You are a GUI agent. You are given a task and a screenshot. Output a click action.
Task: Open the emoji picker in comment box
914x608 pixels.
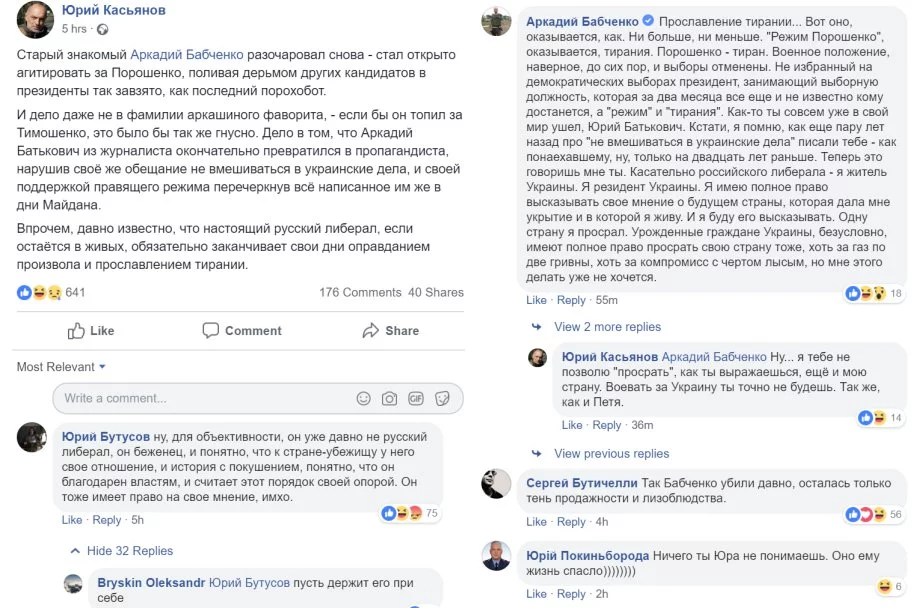[363, 398]
